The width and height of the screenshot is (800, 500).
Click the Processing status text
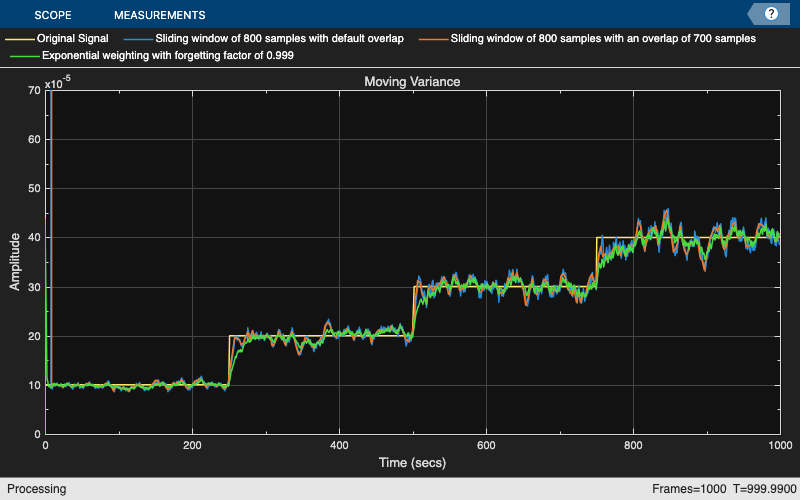(37, 489)
